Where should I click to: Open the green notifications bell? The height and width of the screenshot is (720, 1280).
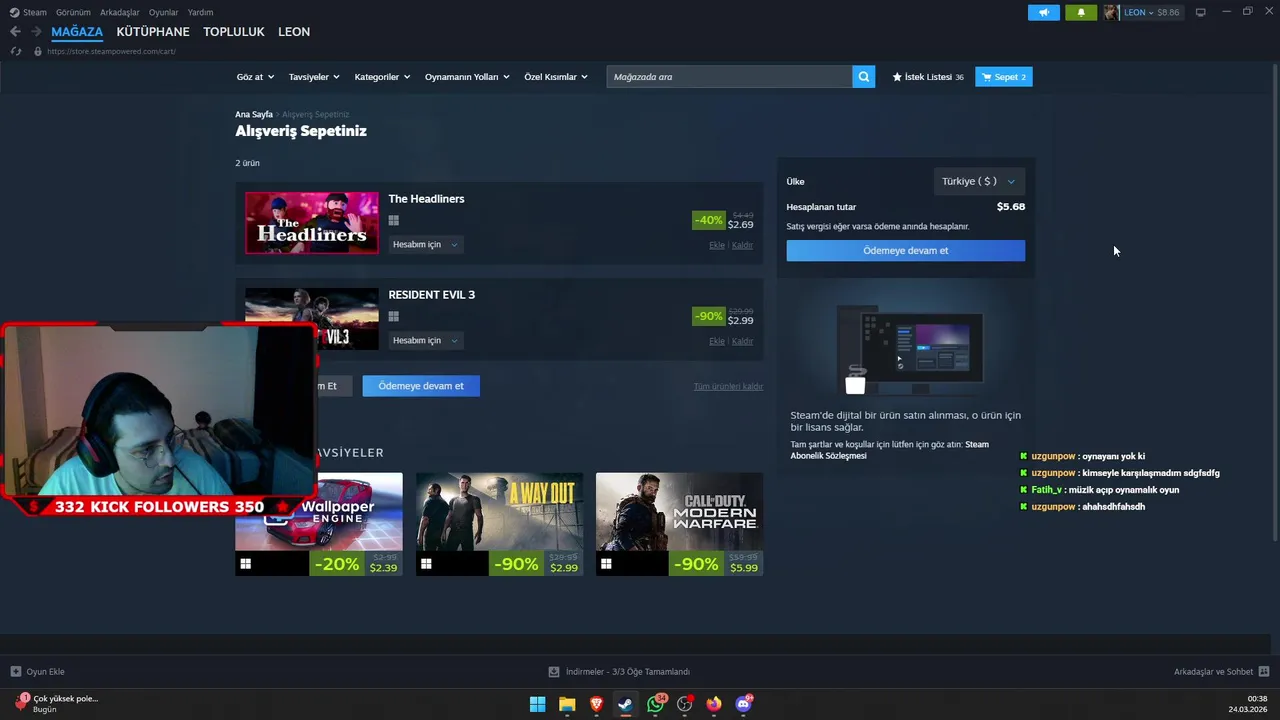coord(1081,13)
